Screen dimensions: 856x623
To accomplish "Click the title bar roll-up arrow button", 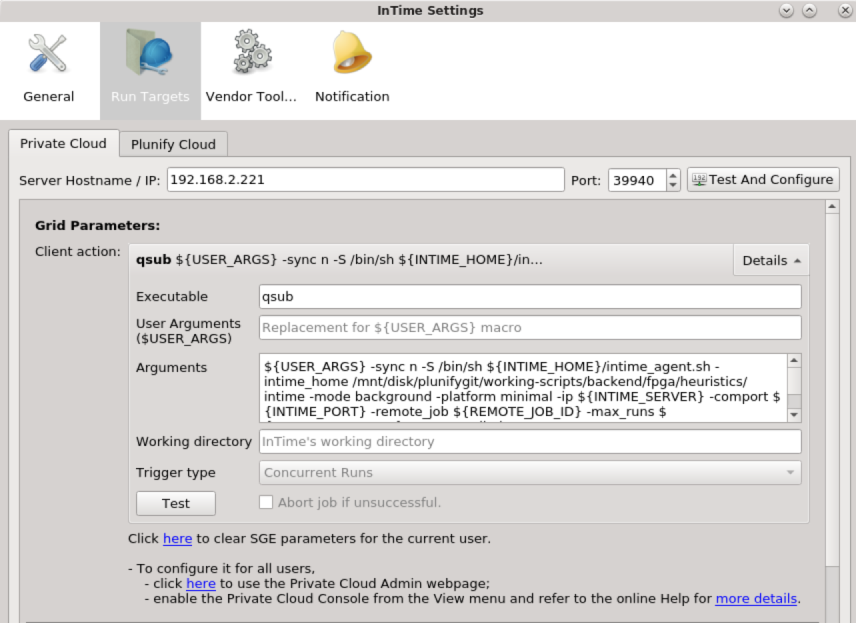I will click(x=810, y=10).
